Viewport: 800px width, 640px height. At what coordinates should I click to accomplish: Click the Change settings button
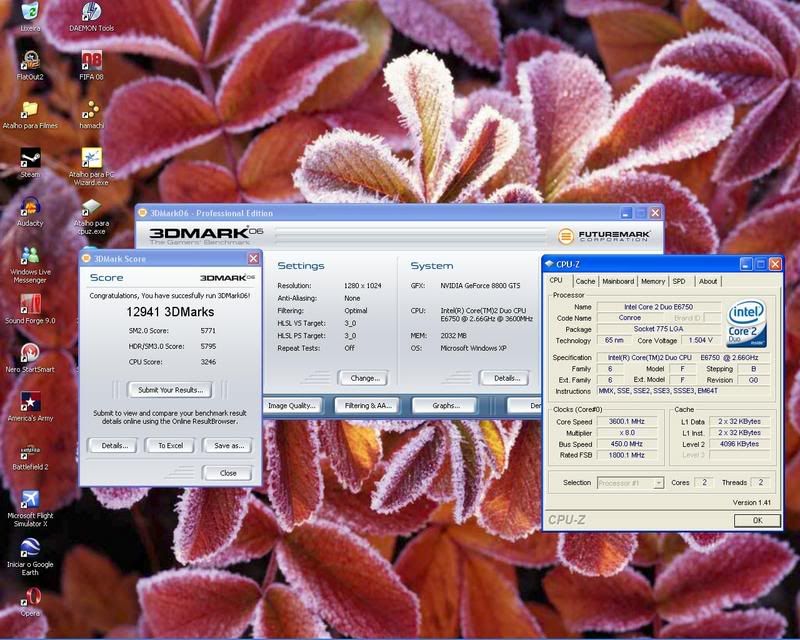pyautogui.click(x=363, y=378)
